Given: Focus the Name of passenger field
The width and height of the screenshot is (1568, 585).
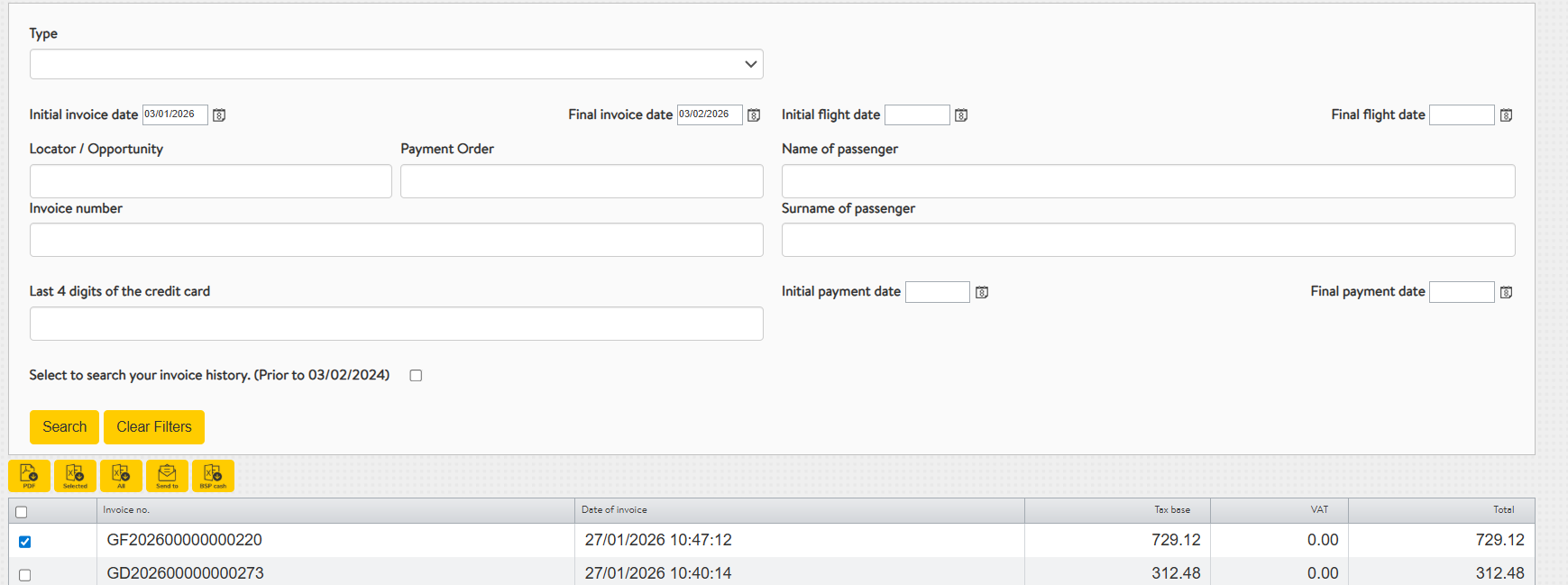Looking at the screenshot, I should 1147,181.
